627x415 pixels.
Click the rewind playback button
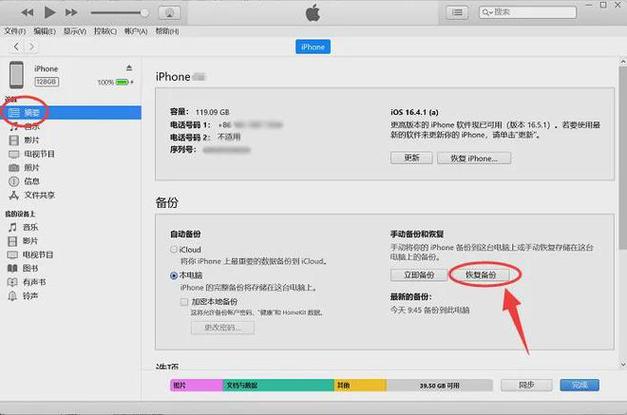tap(27, 12)
